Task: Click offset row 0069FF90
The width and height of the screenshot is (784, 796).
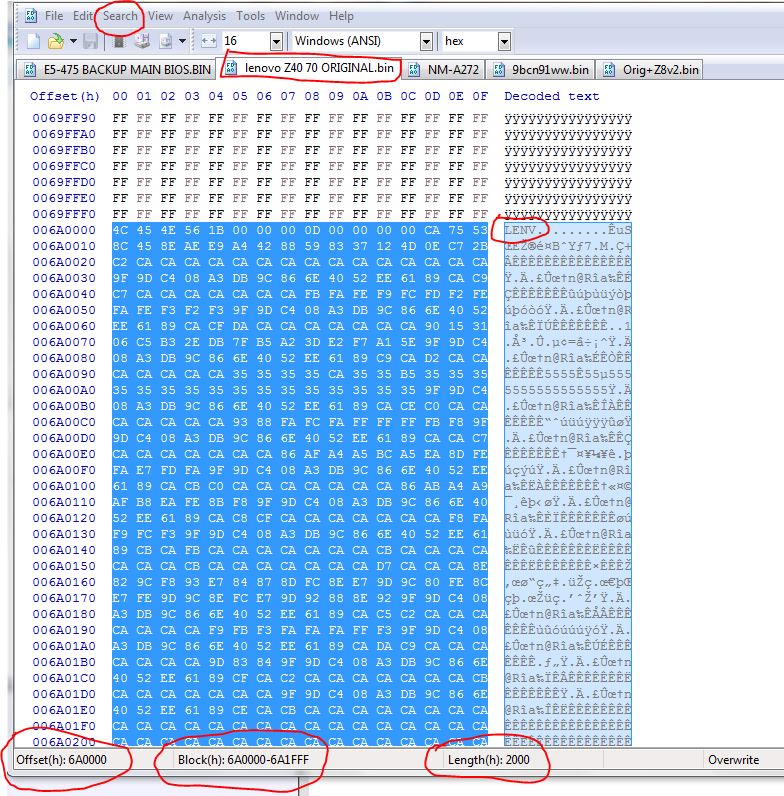Action: click(64, 118)
